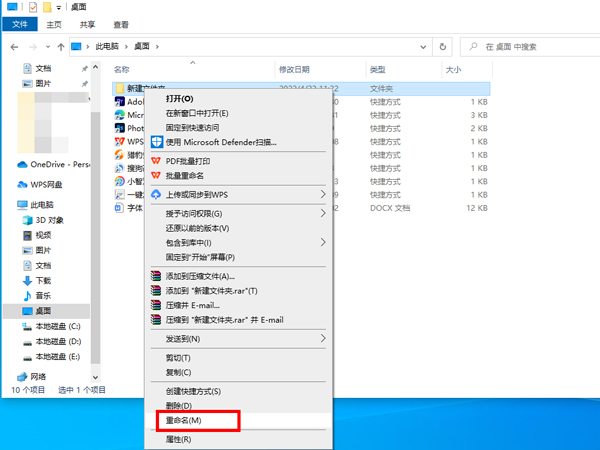The image size is (600, 450).
Task: Switch to the 主页 ribbon tab
Action: tap(54, 25)
